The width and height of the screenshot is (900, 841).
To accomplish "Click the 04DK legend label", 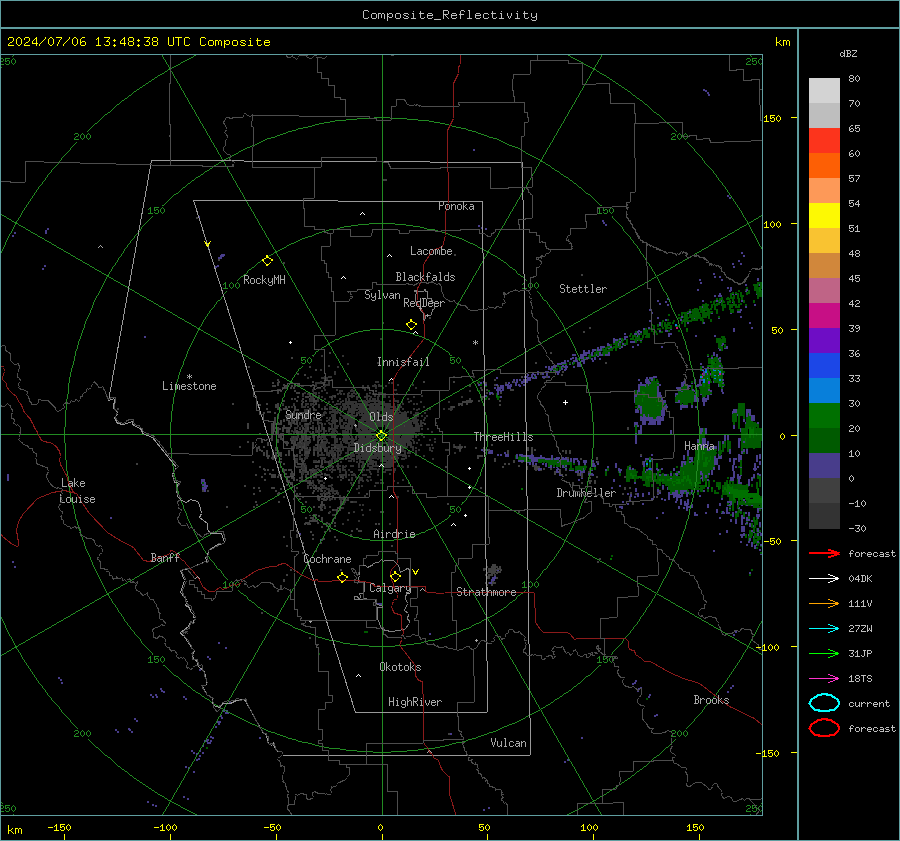I will click(x=860, y=579).
